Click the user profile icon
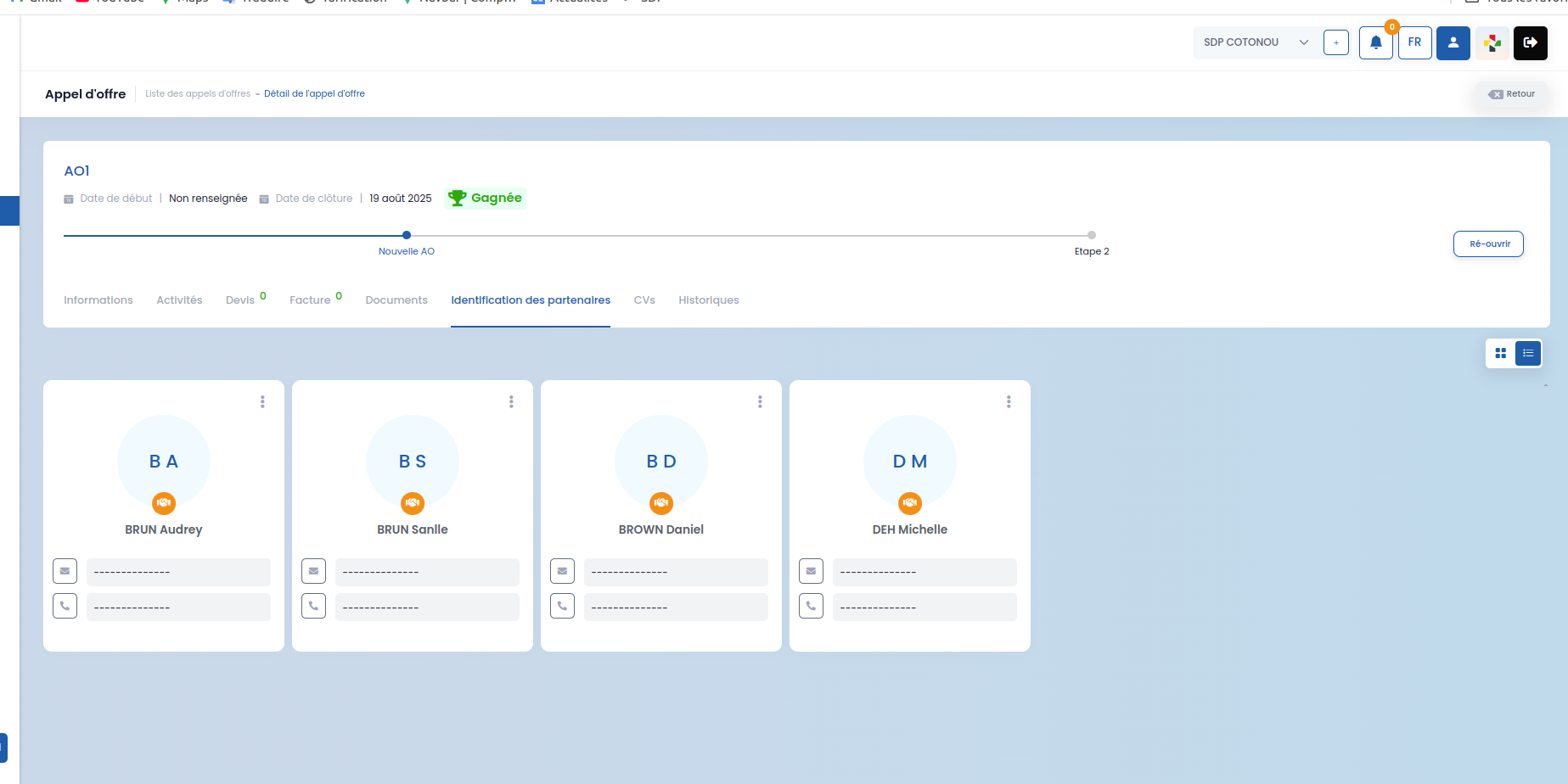 point(1453,42)
